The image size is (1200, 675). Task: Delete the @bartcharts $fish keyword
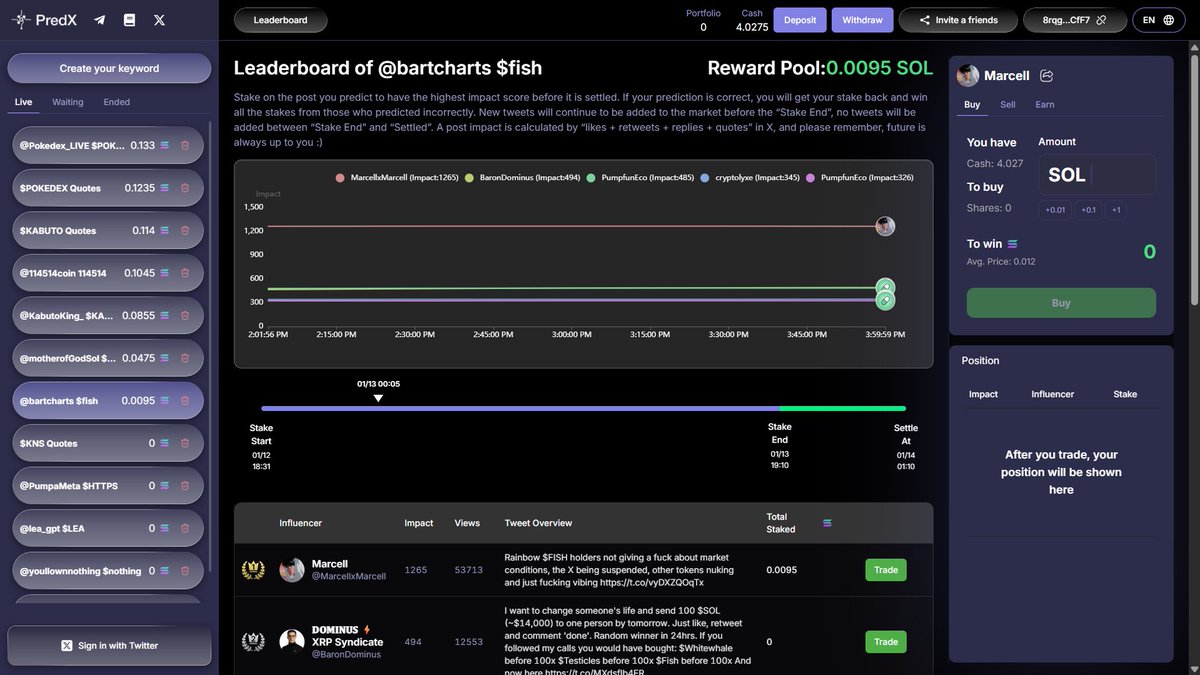click(185, 401)
